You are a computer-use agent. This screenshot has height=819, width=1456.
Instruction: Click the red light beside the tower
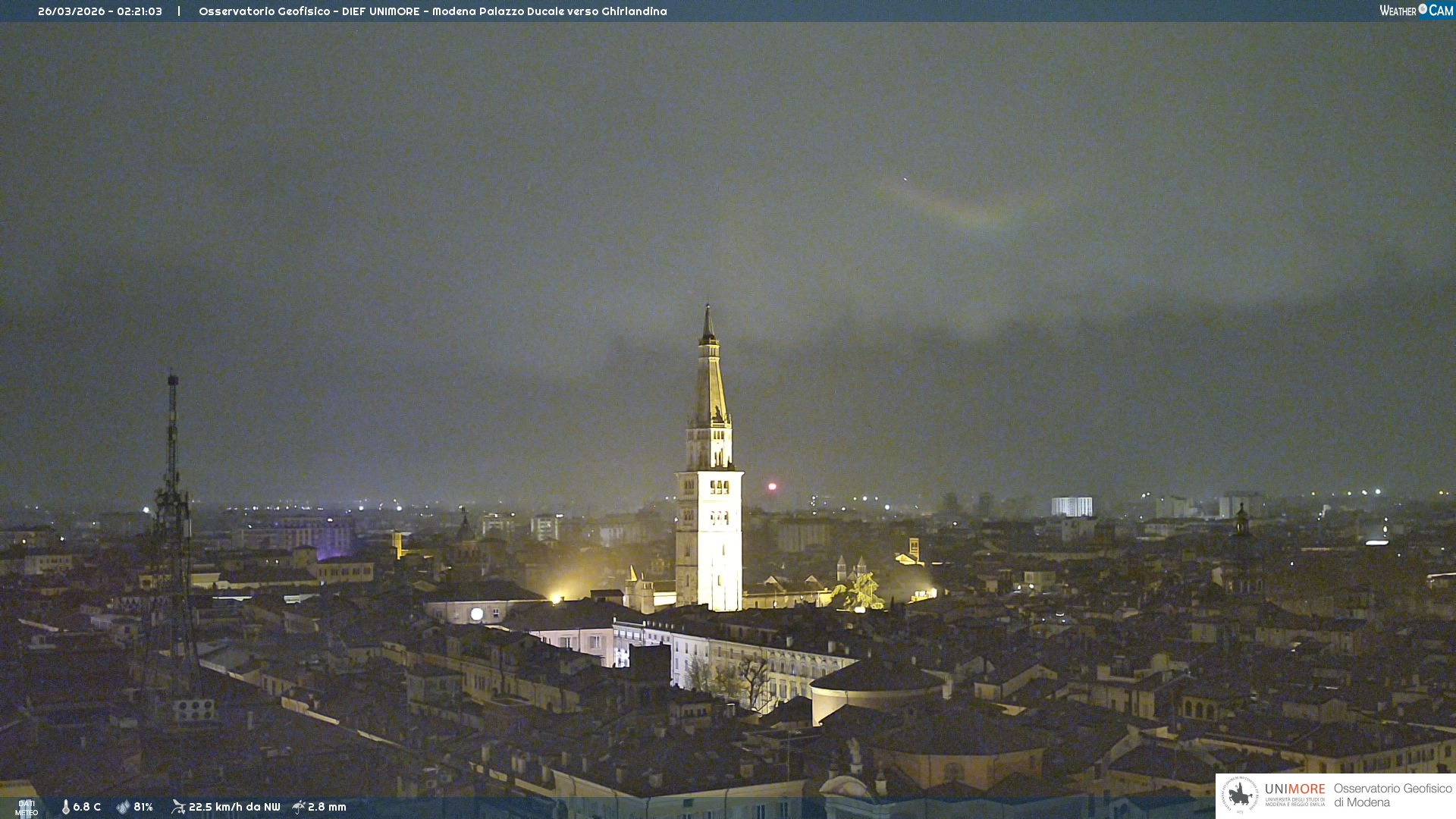772,487
